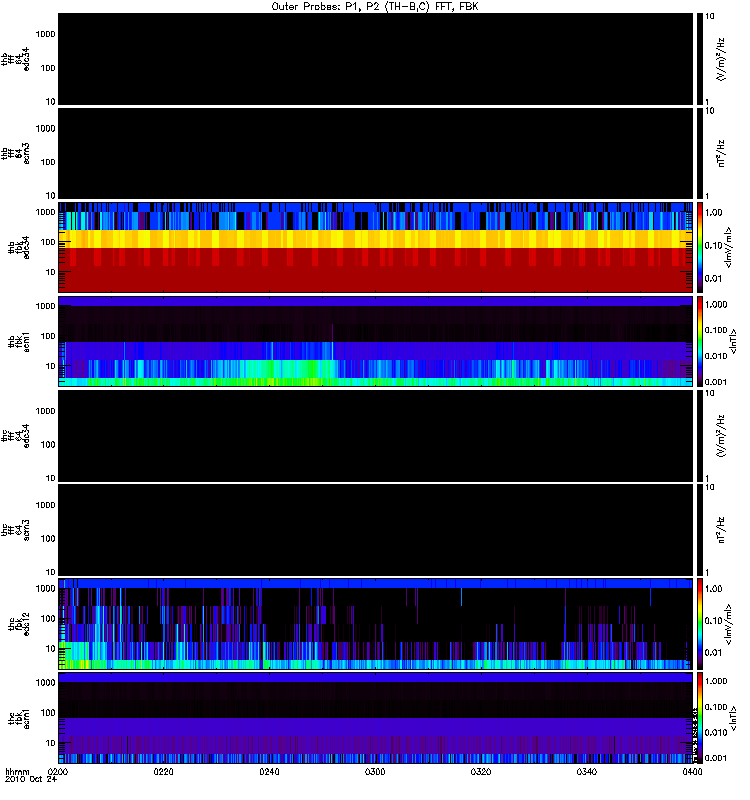Screen dimensions: 750x800
Task: Click the black color bar of thc fff scm3 panel
Action: (700, 530)
